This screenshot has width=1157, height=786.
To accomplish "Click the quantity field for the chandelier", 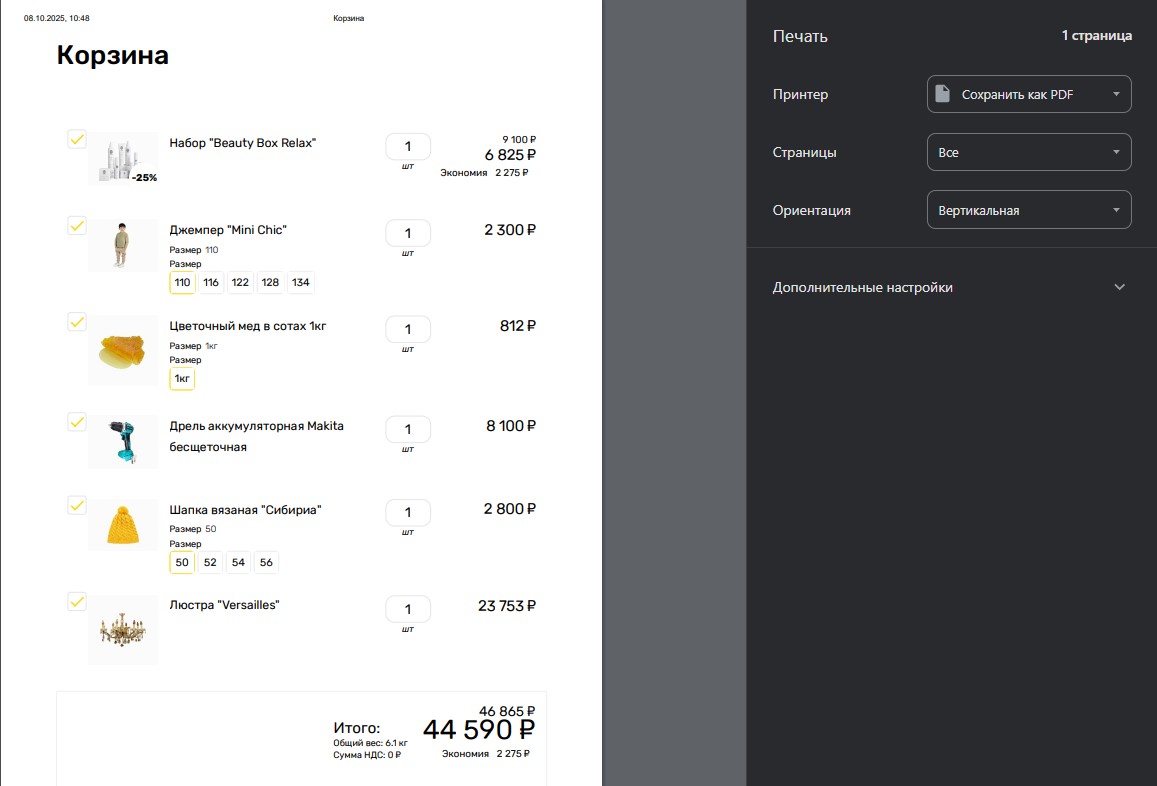I will coord(408,609).
